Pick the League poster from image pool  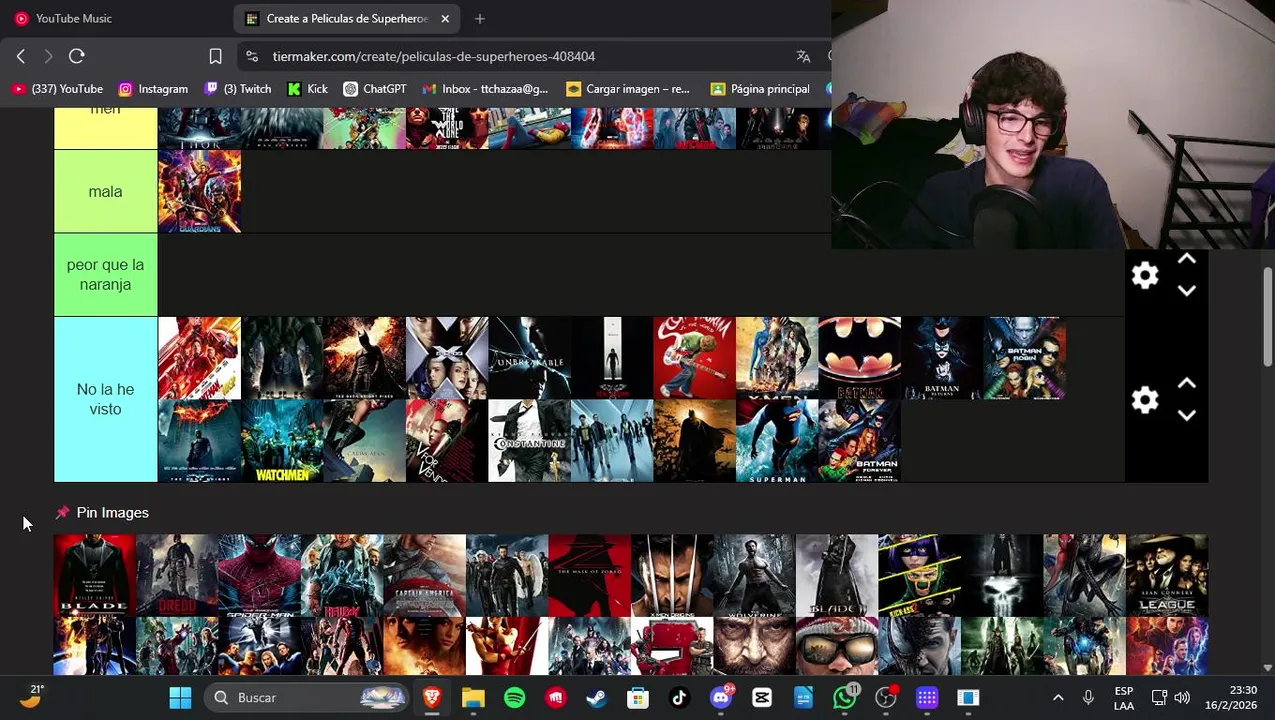pyautogui.click(x=1167, y=575)
